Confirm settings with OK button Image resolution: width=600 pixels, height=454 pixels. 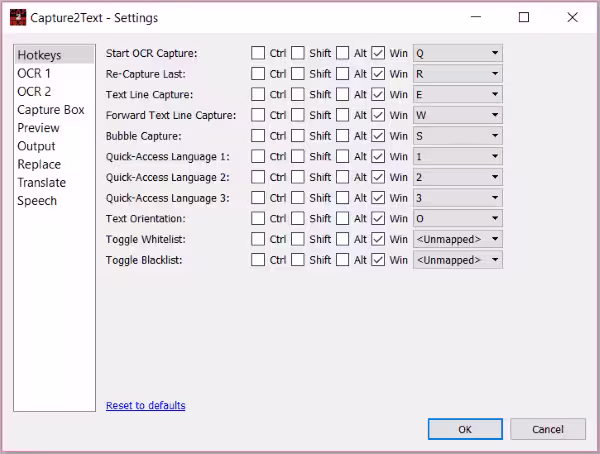point(465,429)
